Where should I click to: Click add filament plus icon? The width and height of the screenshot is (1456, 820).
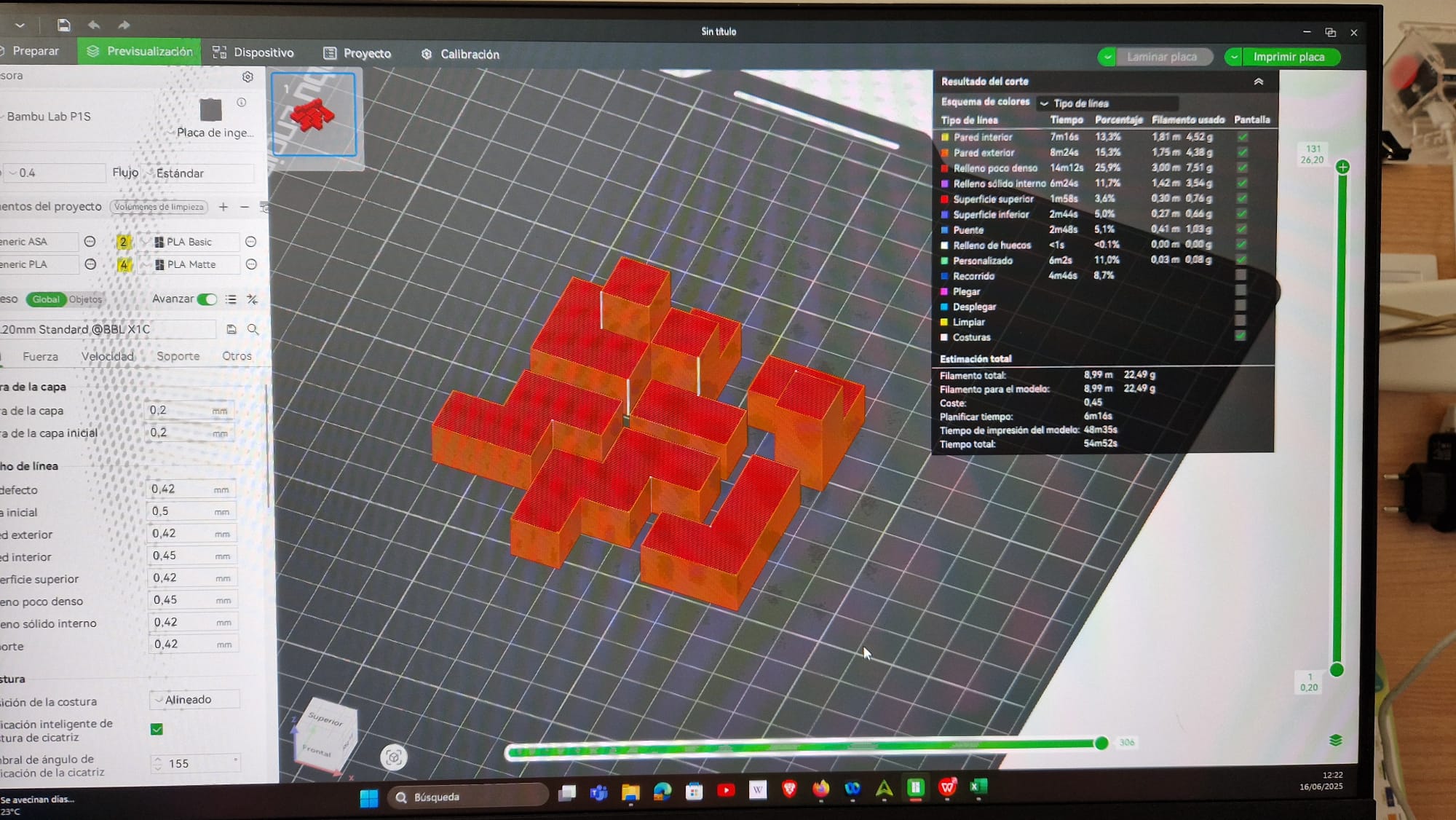pyautogui.click(x=223, y=207)
